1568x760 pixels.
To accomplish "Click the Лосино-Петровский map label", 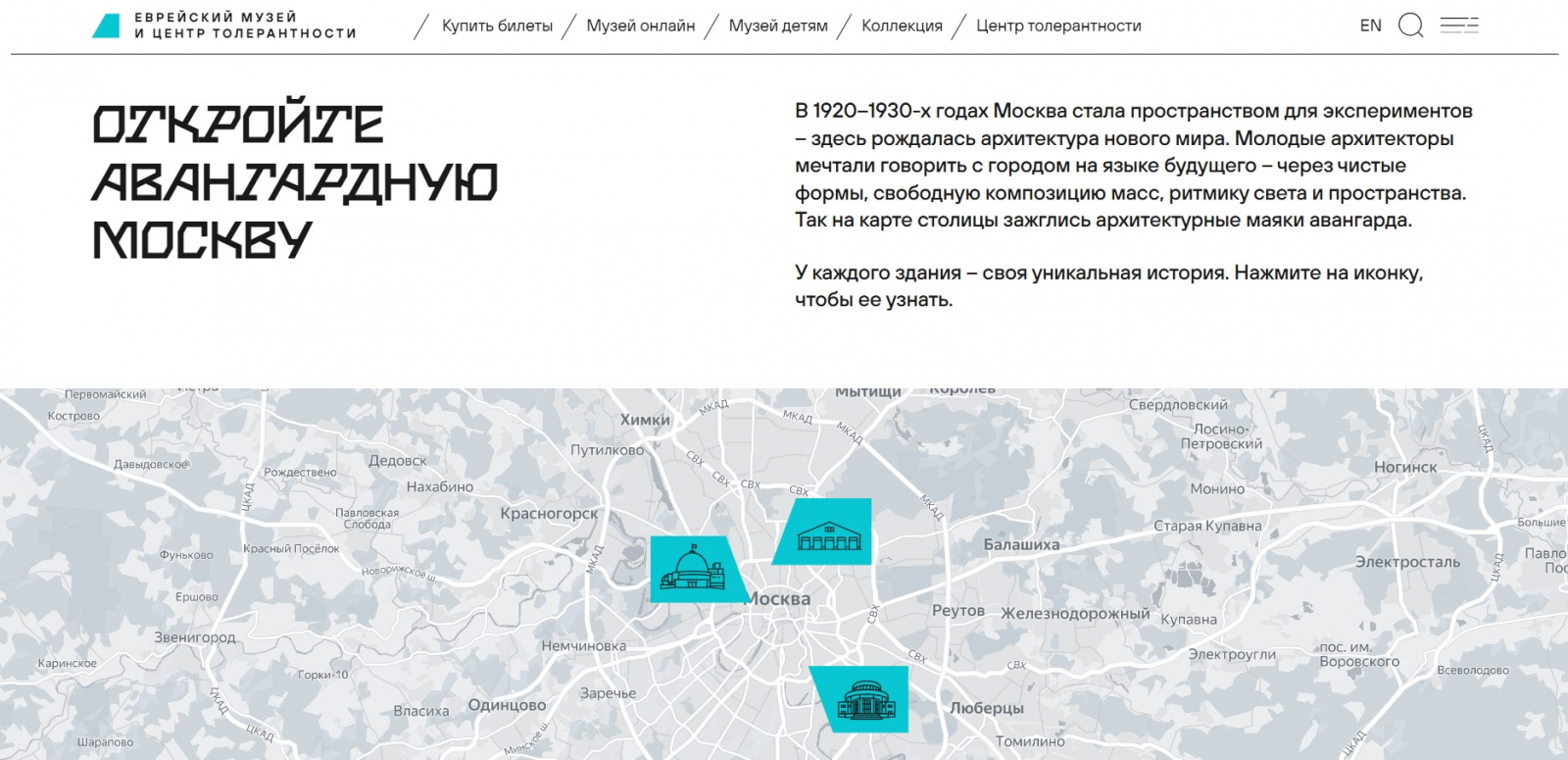I will pos(1221,436).
